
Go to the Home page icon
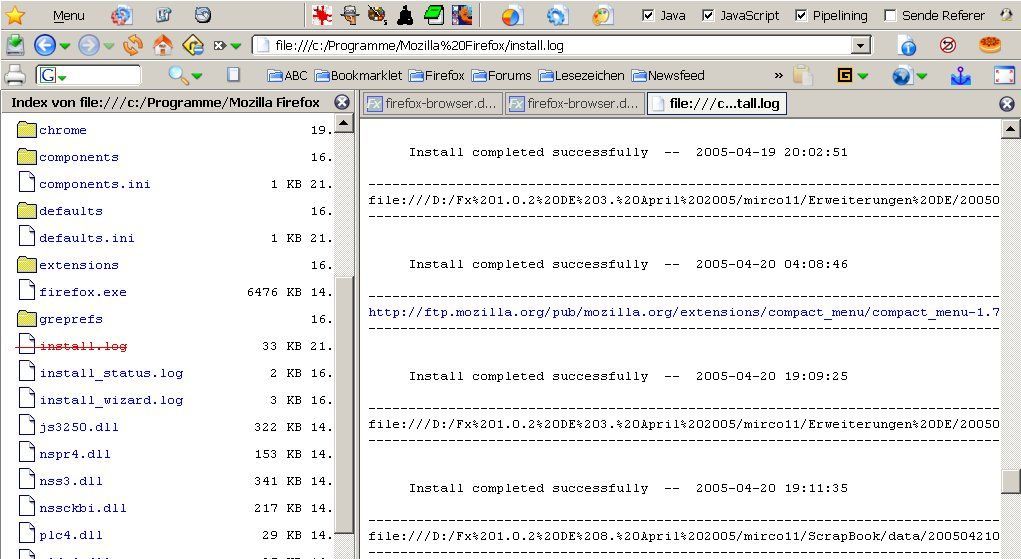pyautogui.click(x=163, y=45)
